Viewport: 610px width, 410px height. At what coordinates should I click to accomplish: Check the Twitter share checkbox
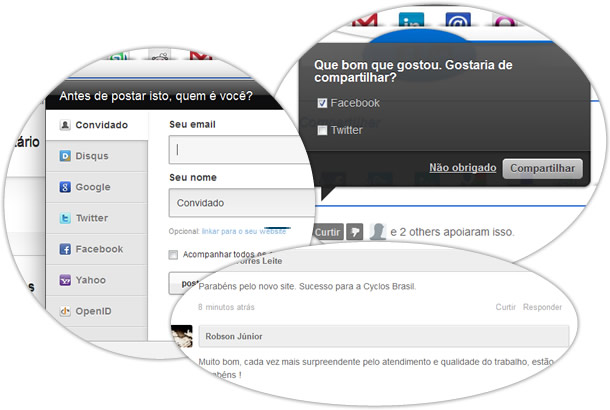tap(322, 130)
